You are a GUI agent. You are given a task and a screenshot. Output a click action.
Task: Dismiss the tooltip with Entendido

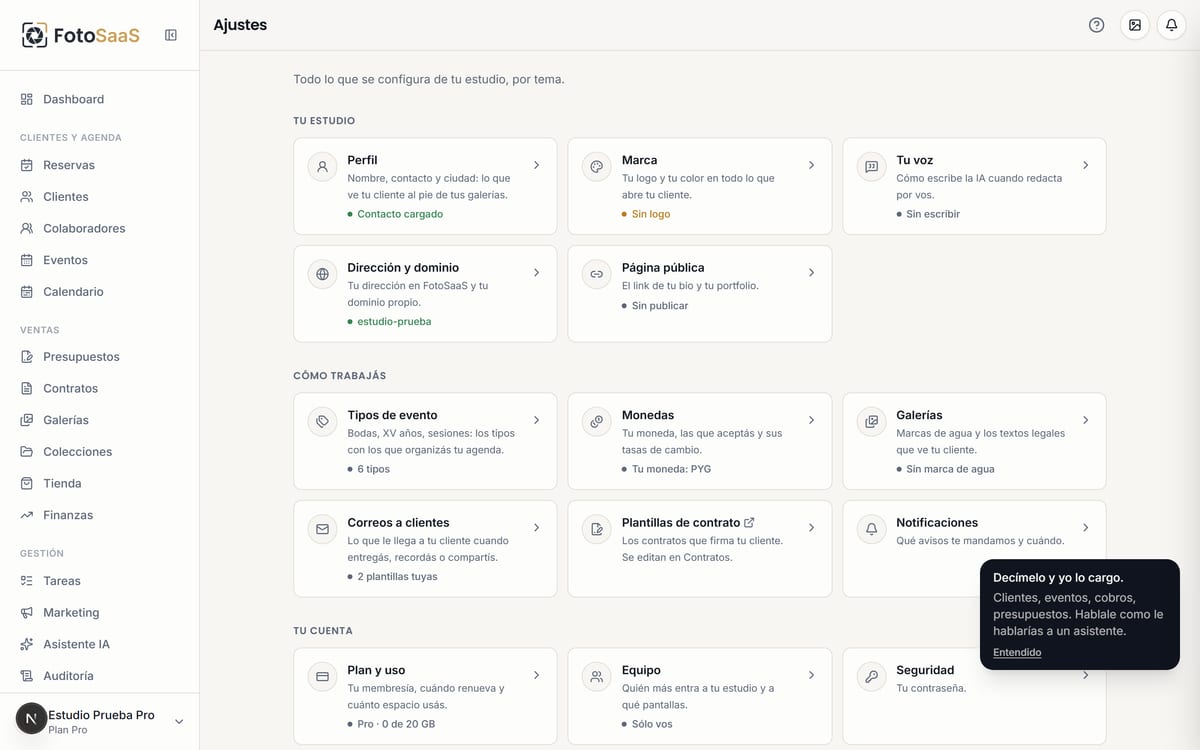(x=1017, y=653)
